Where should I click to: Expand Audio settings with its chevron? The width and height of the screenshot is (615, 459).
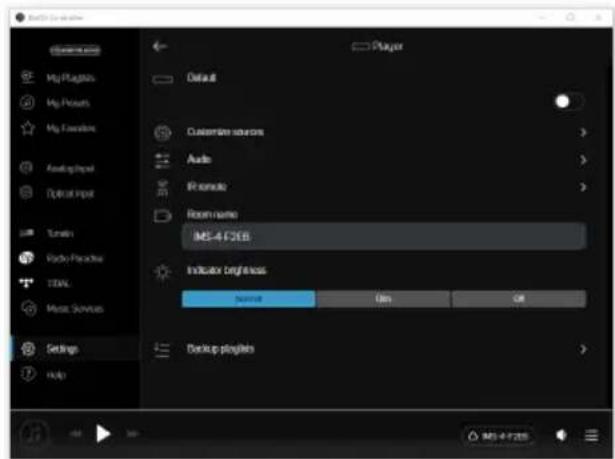582,160
